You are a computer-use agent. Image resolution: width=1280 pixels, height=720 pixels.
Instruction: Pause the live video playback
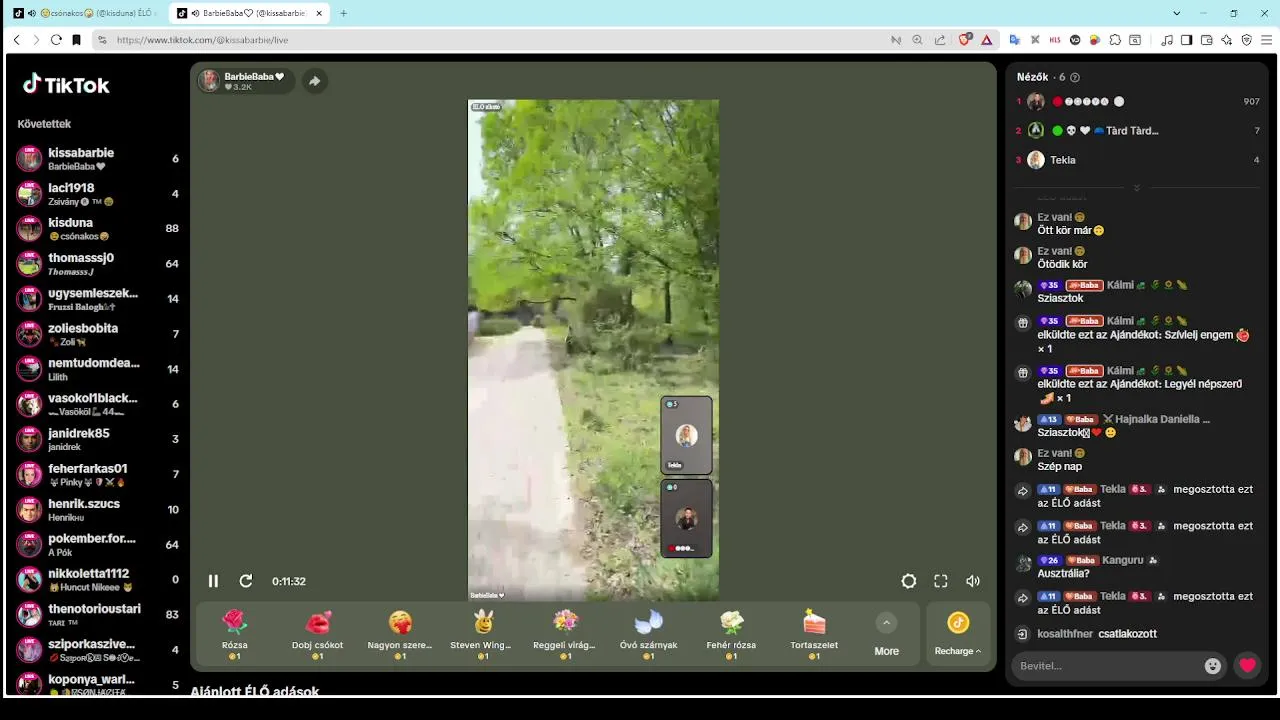click(213, 581)
